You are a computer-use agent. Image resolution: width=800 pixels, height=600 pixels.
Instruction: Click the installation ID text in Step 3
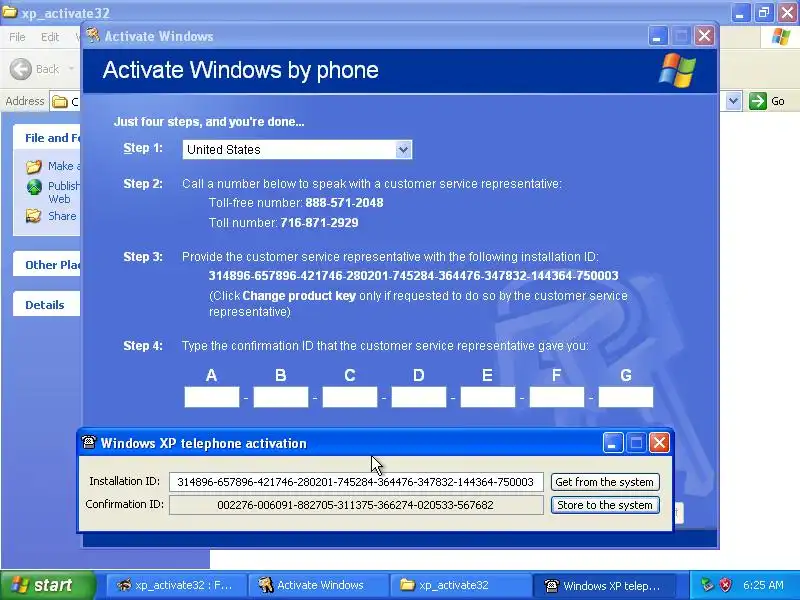[x=413, y=276]
